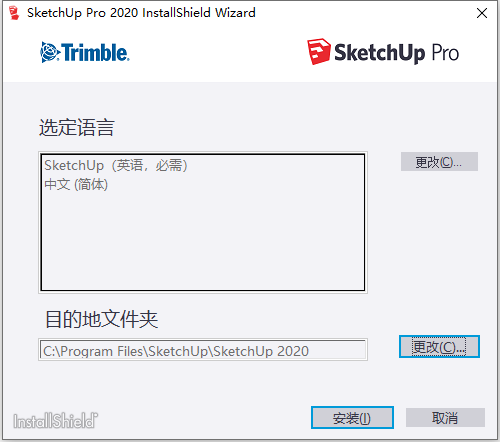Click the window title text
Screen dimensions: 500x442
[141, 13]
